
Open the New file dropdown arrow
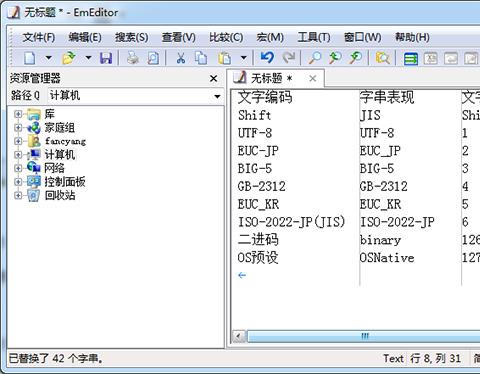pos(49,58)
